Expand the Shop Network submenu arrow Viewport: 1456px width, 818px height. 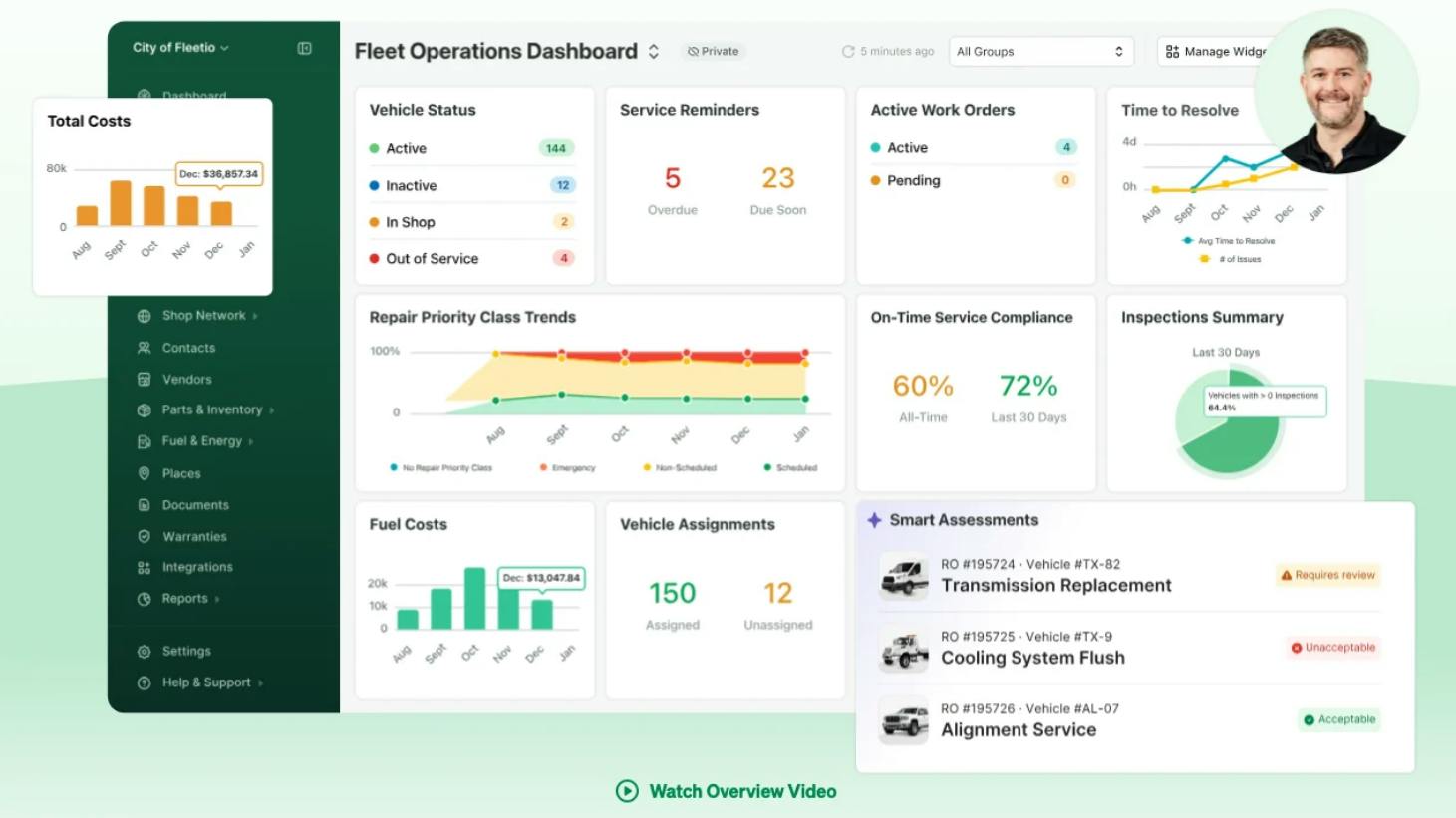point(255,316)
